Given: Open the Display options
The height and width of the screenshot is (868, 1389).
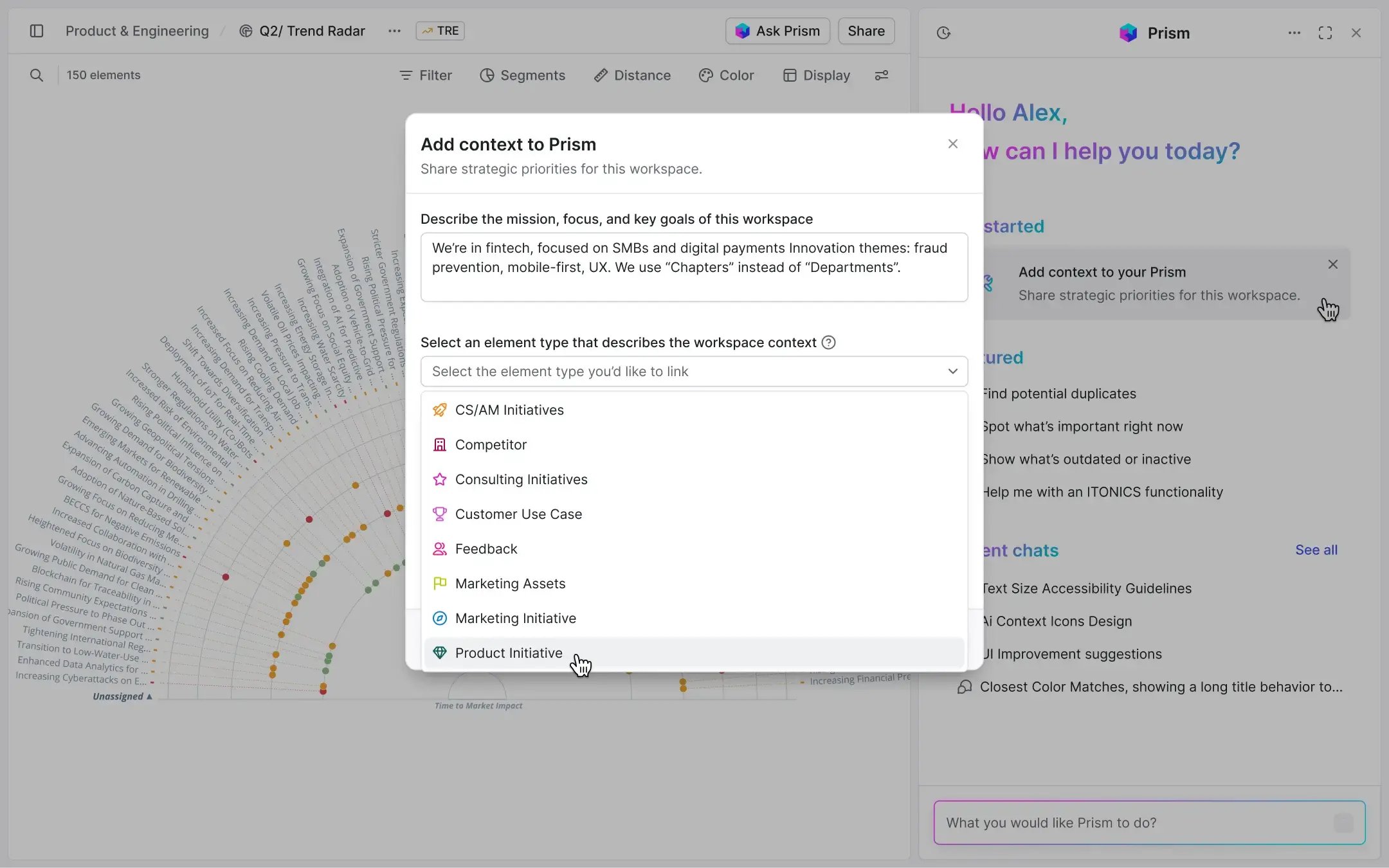Looking at the screenshot, I should click(816, 75).
